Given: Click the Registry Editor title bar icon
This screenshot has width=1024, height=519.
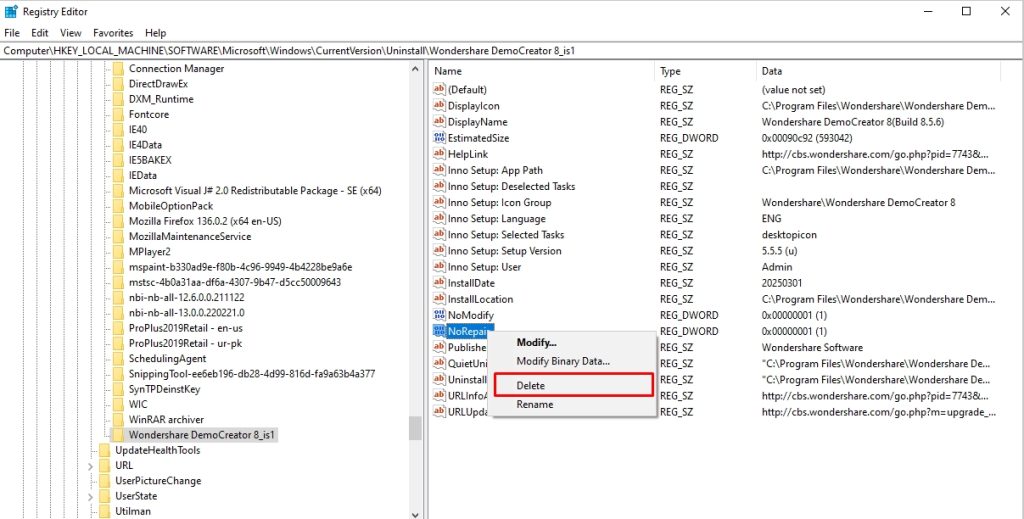Looking at the screenshot, I should click(10, 11).
